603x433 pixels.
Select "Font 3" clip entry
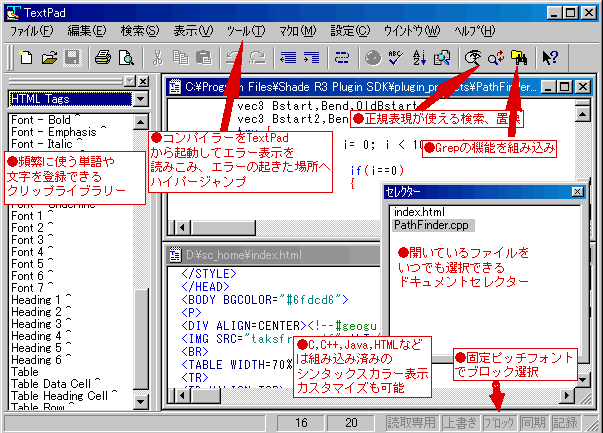[32, 240]
